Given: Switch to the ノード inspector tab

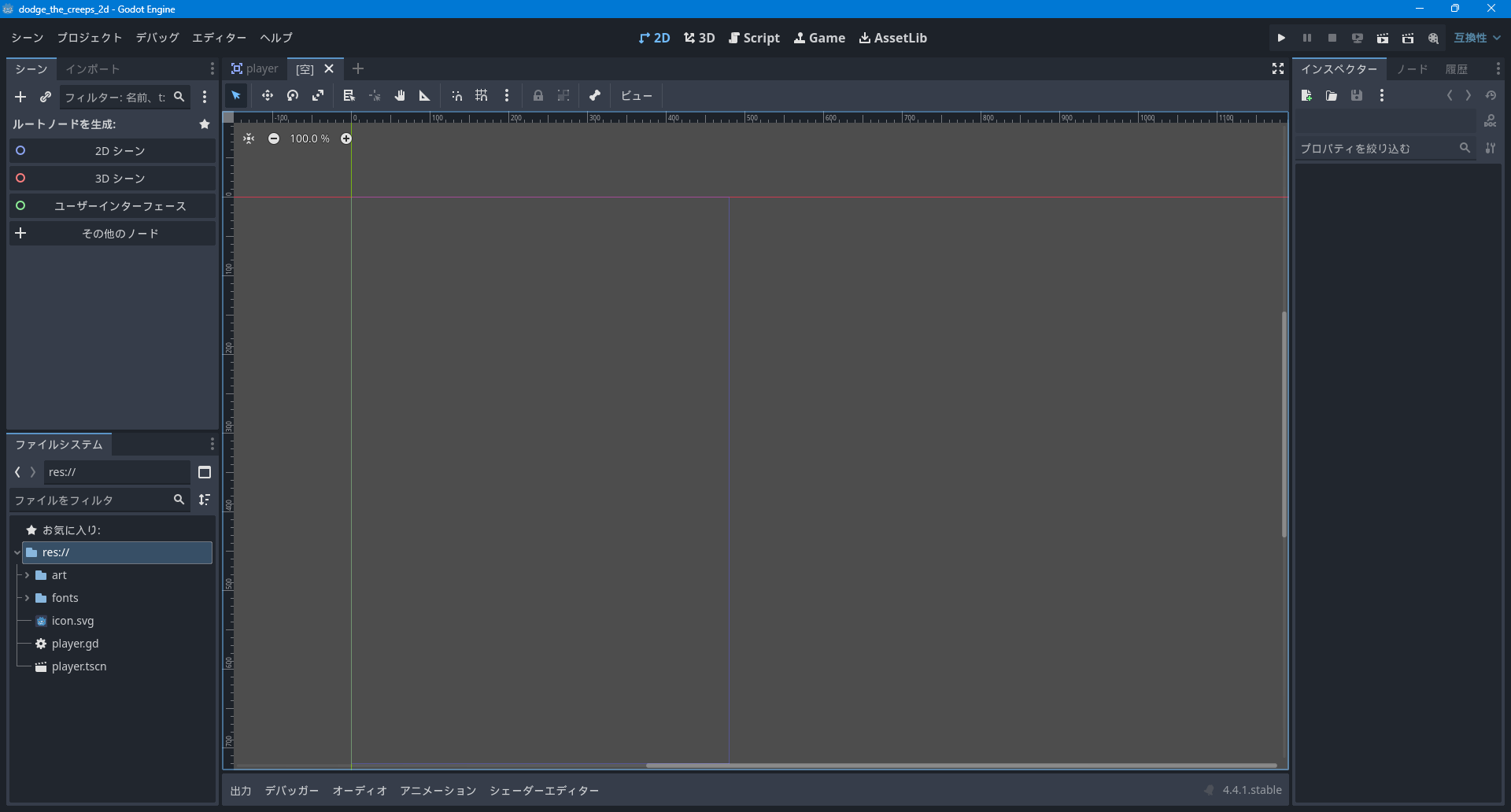Looking at the screenshot, I should 1413,69.
